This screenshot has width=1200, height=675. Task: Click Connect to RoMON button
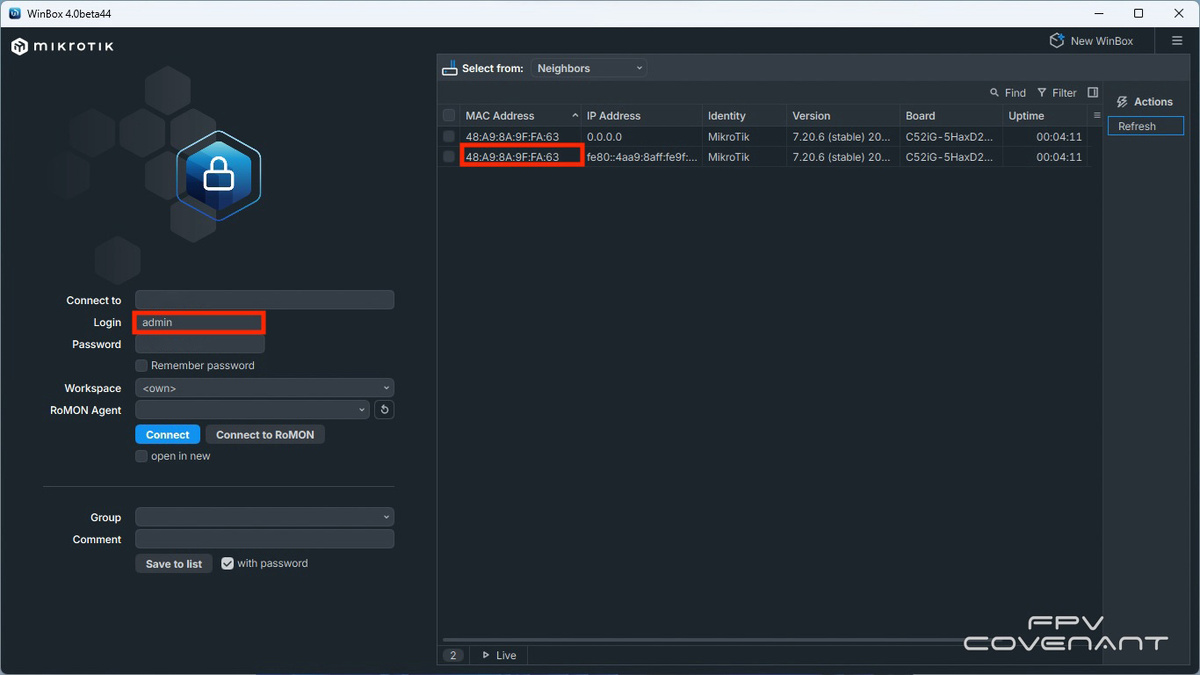click(x=265, y=435)
